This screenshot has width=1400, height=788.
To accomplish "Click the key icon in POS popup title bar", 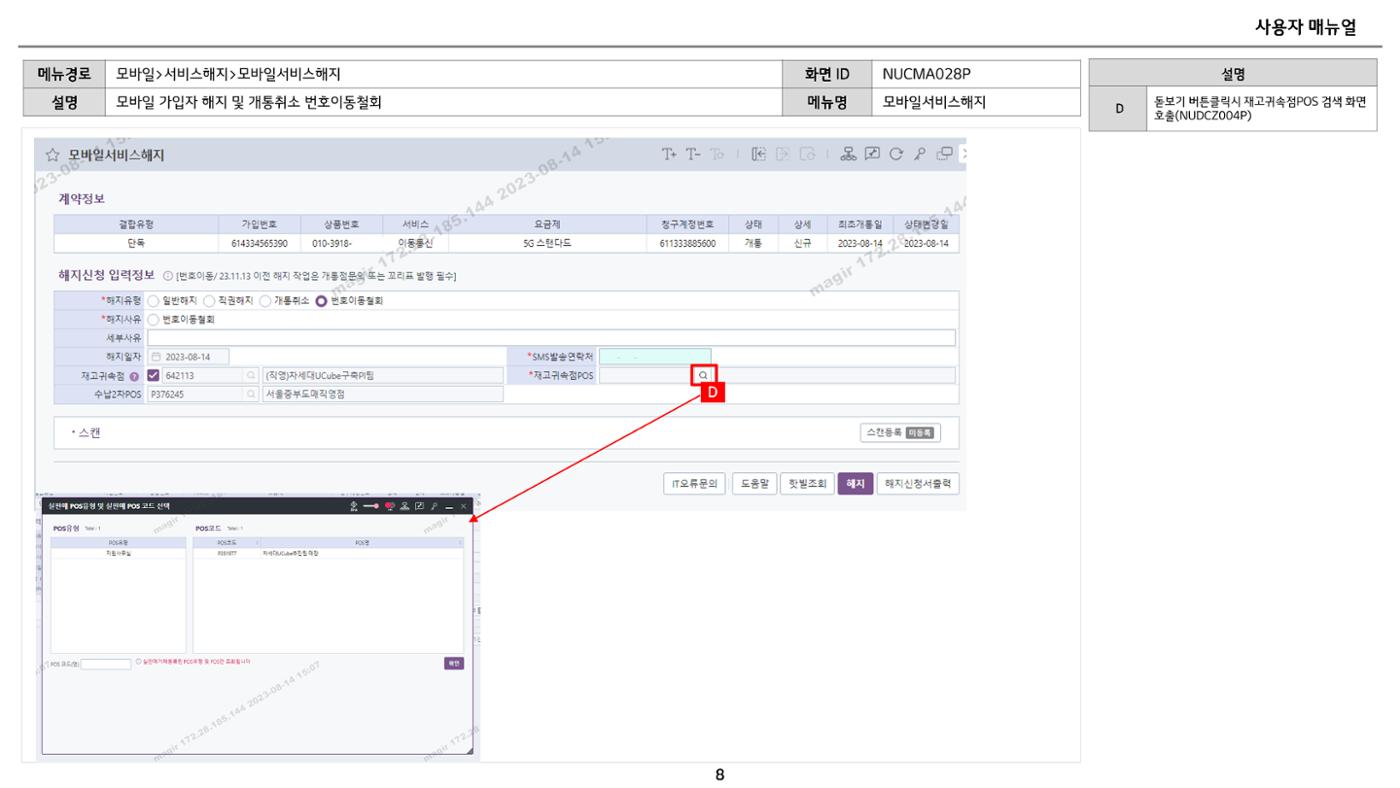I will (x=434, y=507).
